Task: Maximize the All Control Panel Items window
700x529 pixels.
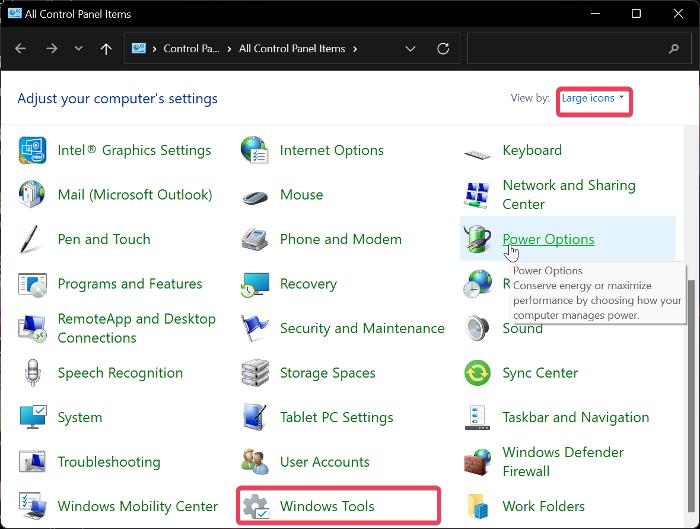Action: tap(637, 14)
